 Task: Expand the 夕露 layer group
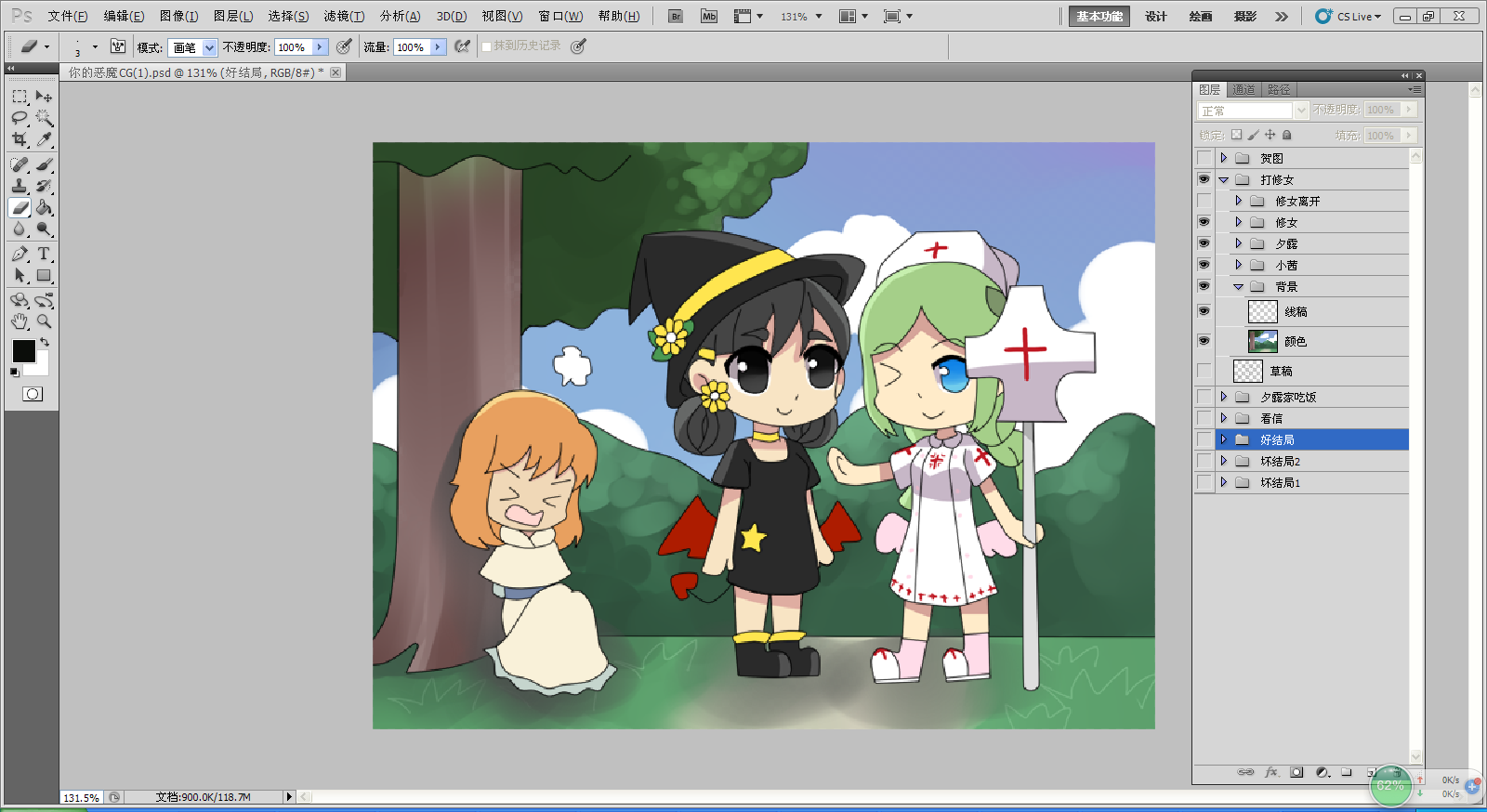pyautogui.click(x=1239, y=243)
